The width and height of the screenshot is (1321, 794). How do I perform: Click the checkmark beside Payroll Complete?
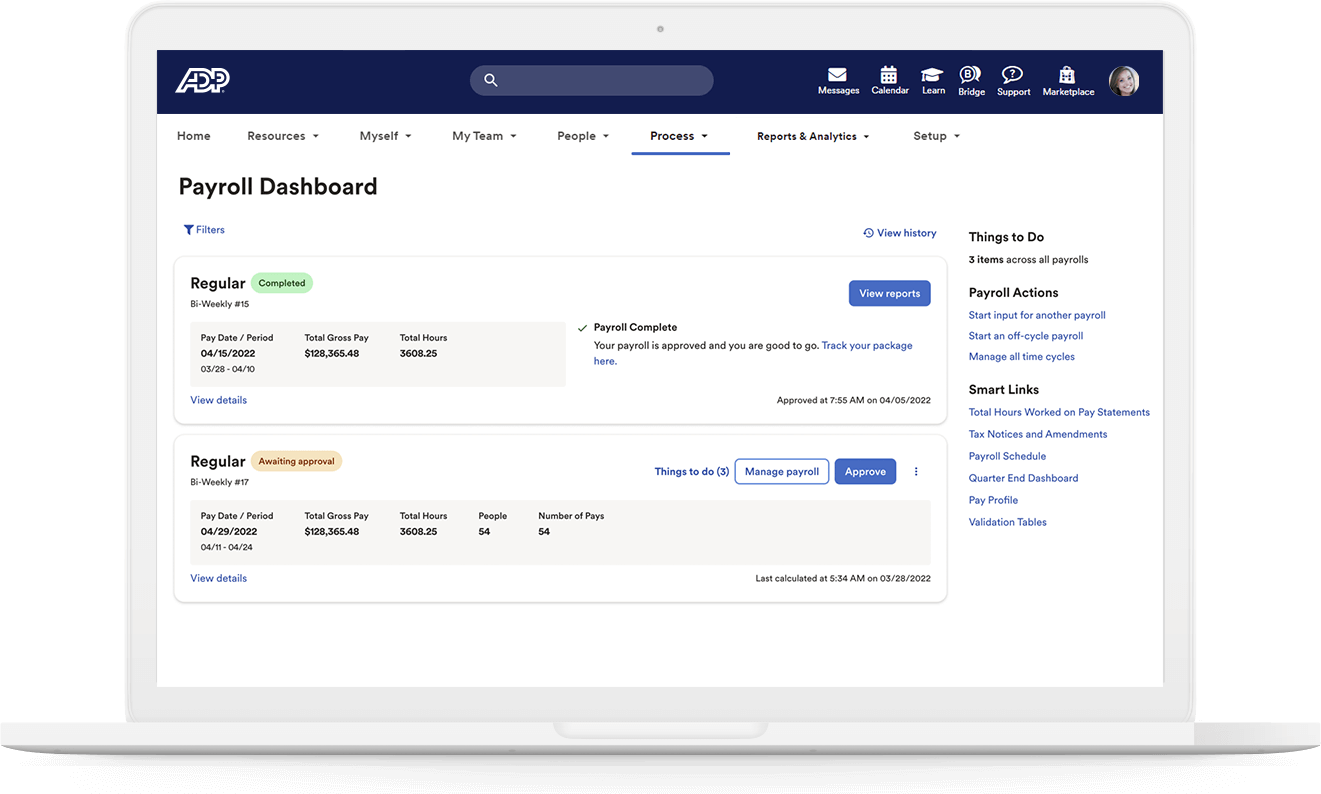tap(583, 326)
